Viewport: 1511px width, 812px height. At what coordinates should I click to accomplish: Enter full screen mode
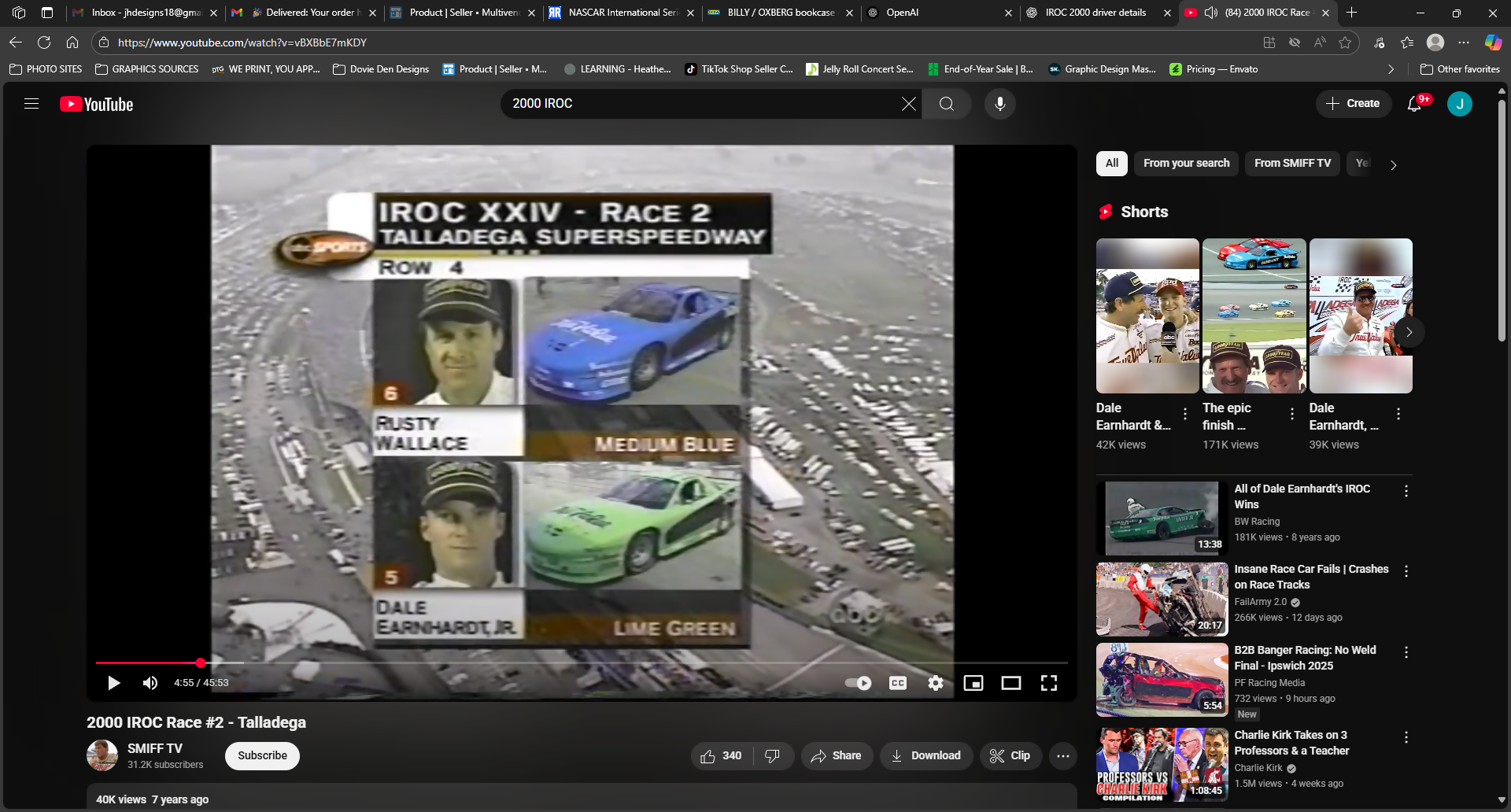[1049, 683]
